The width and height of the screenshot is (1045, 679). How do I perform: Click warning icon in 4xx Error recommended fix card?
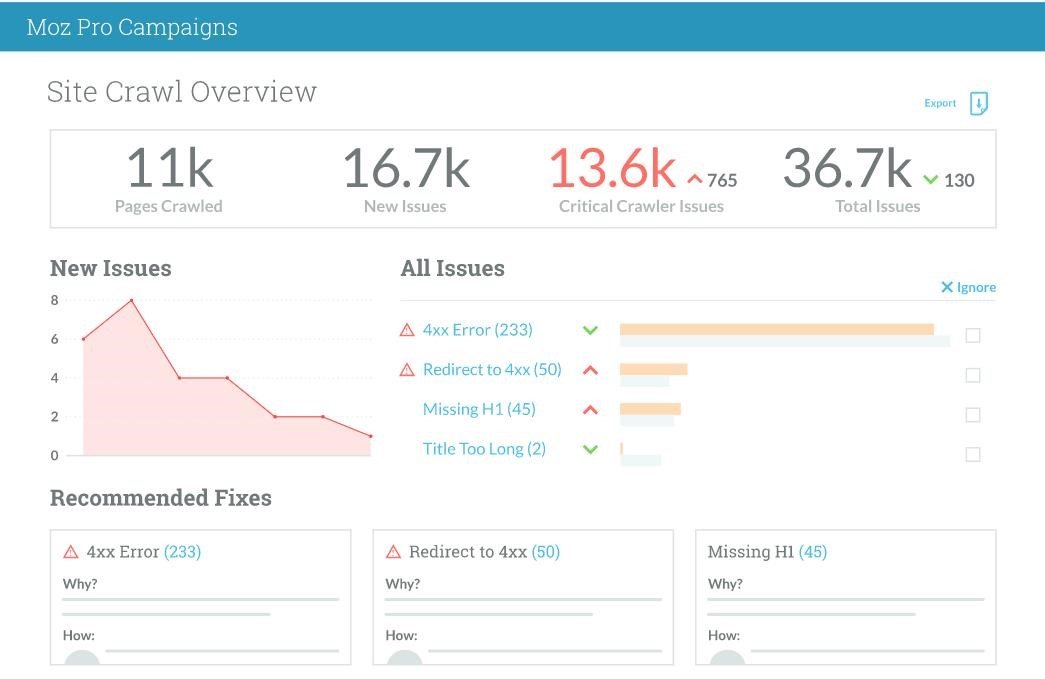(71, 552)
